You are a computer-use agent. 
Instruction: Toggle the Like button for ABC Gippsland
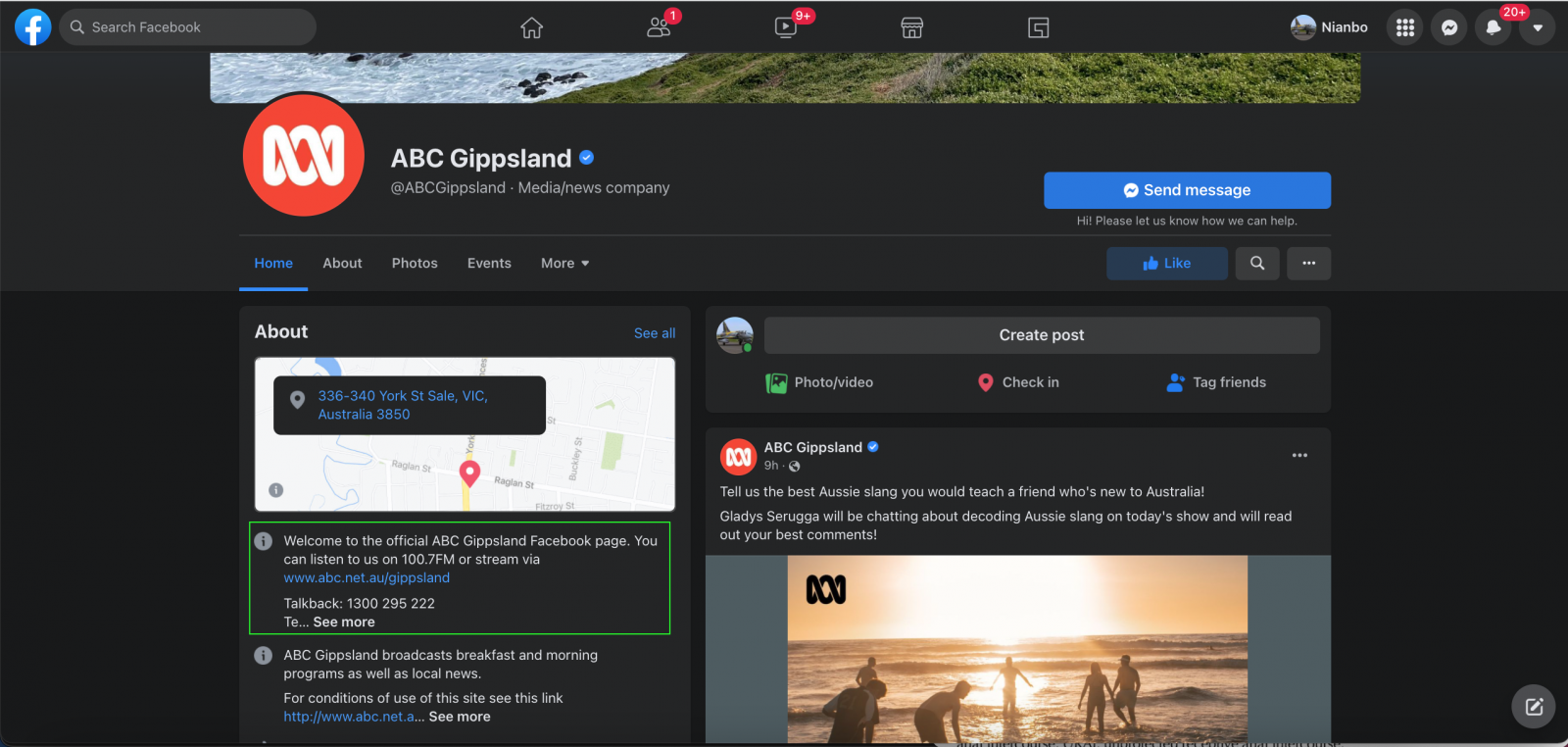[x=1166, y=263]
